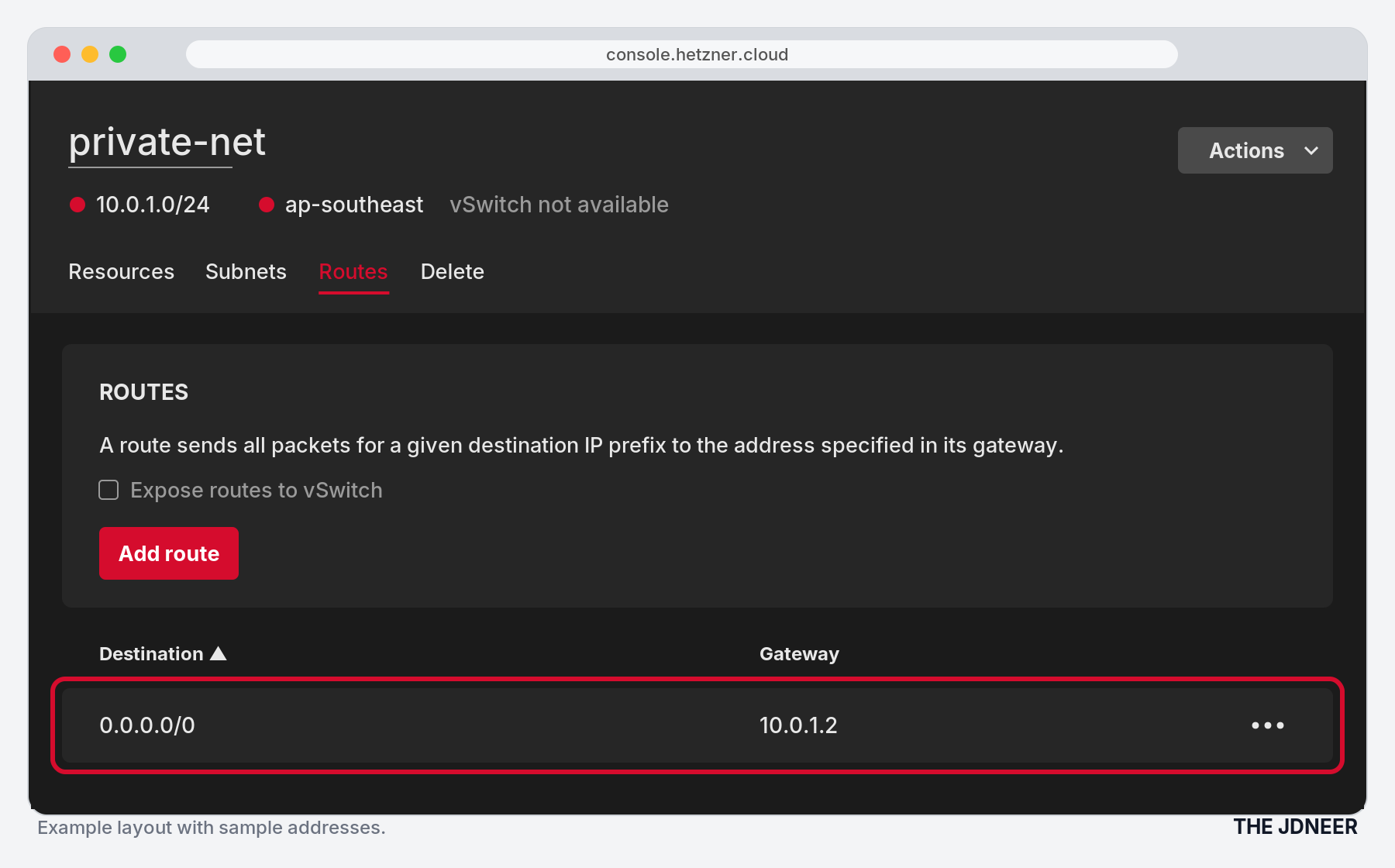Open the three-dot menu for route 0.0.0.0/0

click(1268, 725)
